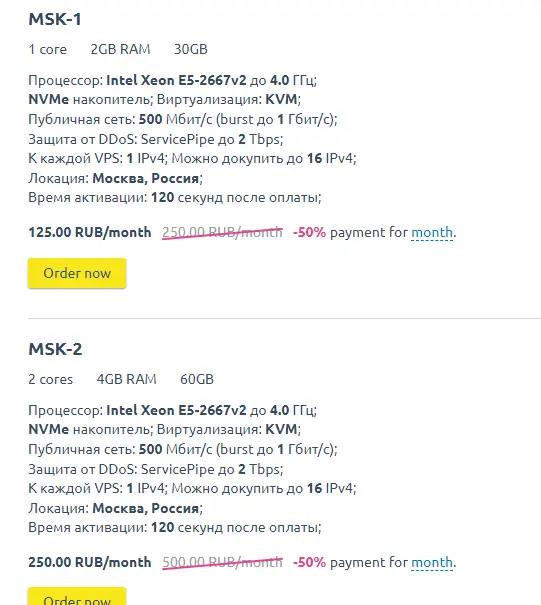Click Order now for the MSK-2 plan
This screenshot has height=605, width=541.
(77, 596)
